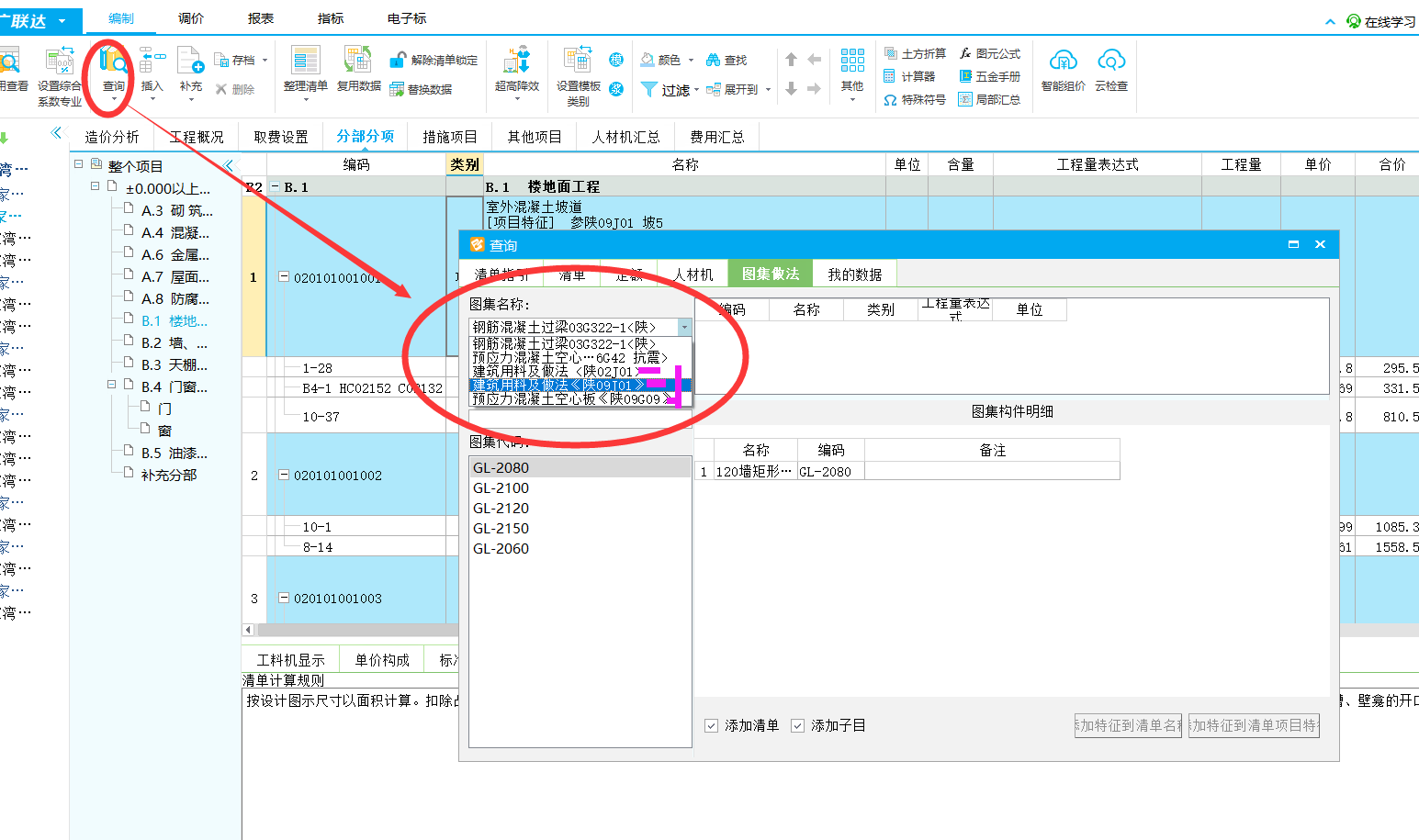Toggle the 添加清单 checkbox
This screenshot has width=1419, height=840.
pyautogui.click(x=711, y=725)
